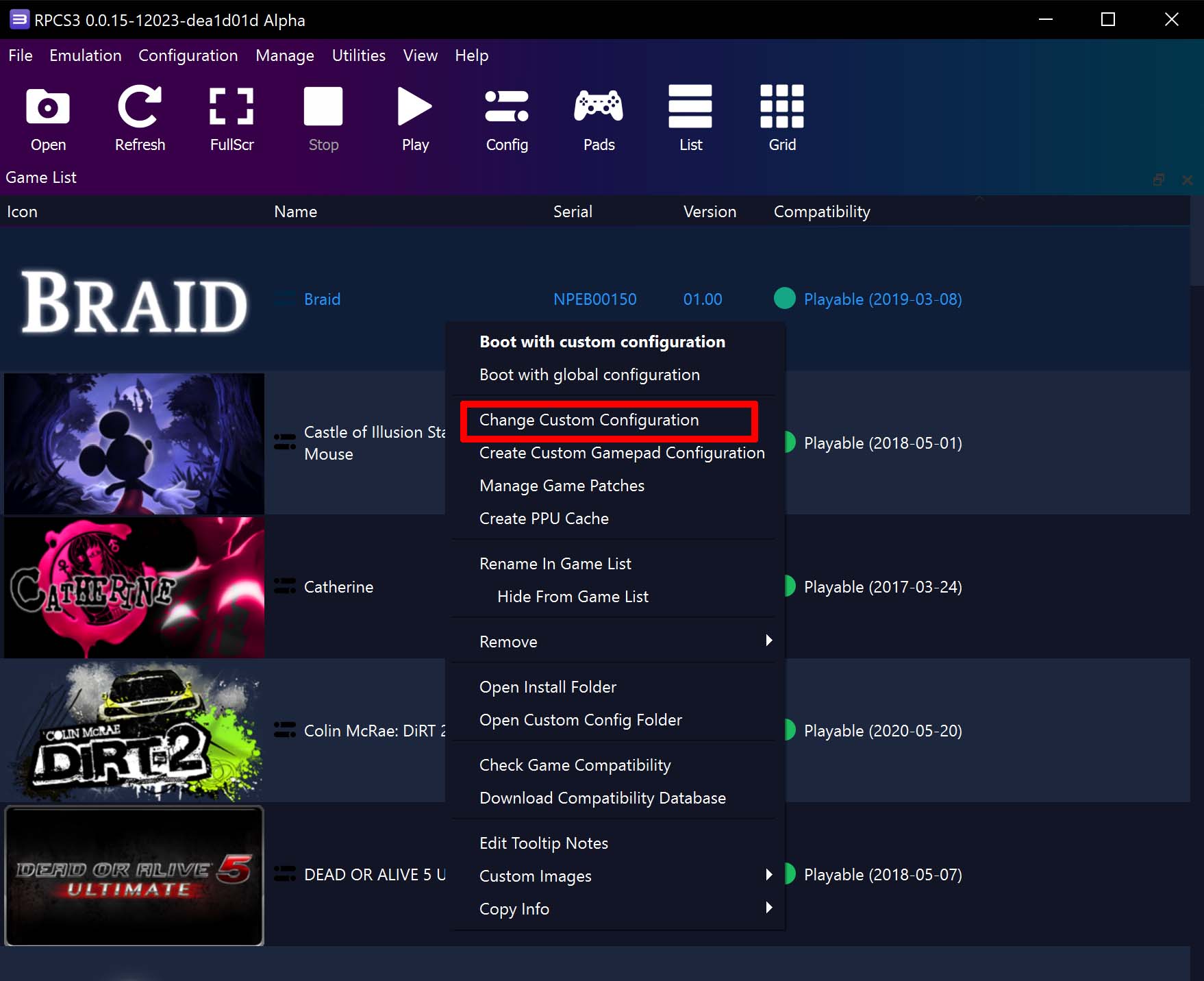This screenshot has width=1204, height=981.
Task: Click Playable (2019-03-08) compatibility text
Action: [883, 299]
